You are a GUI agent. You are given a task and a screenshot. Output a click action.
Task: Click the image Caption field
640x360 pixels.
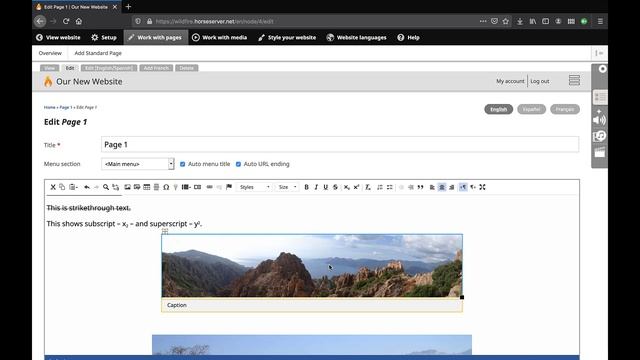pos(312,305)
